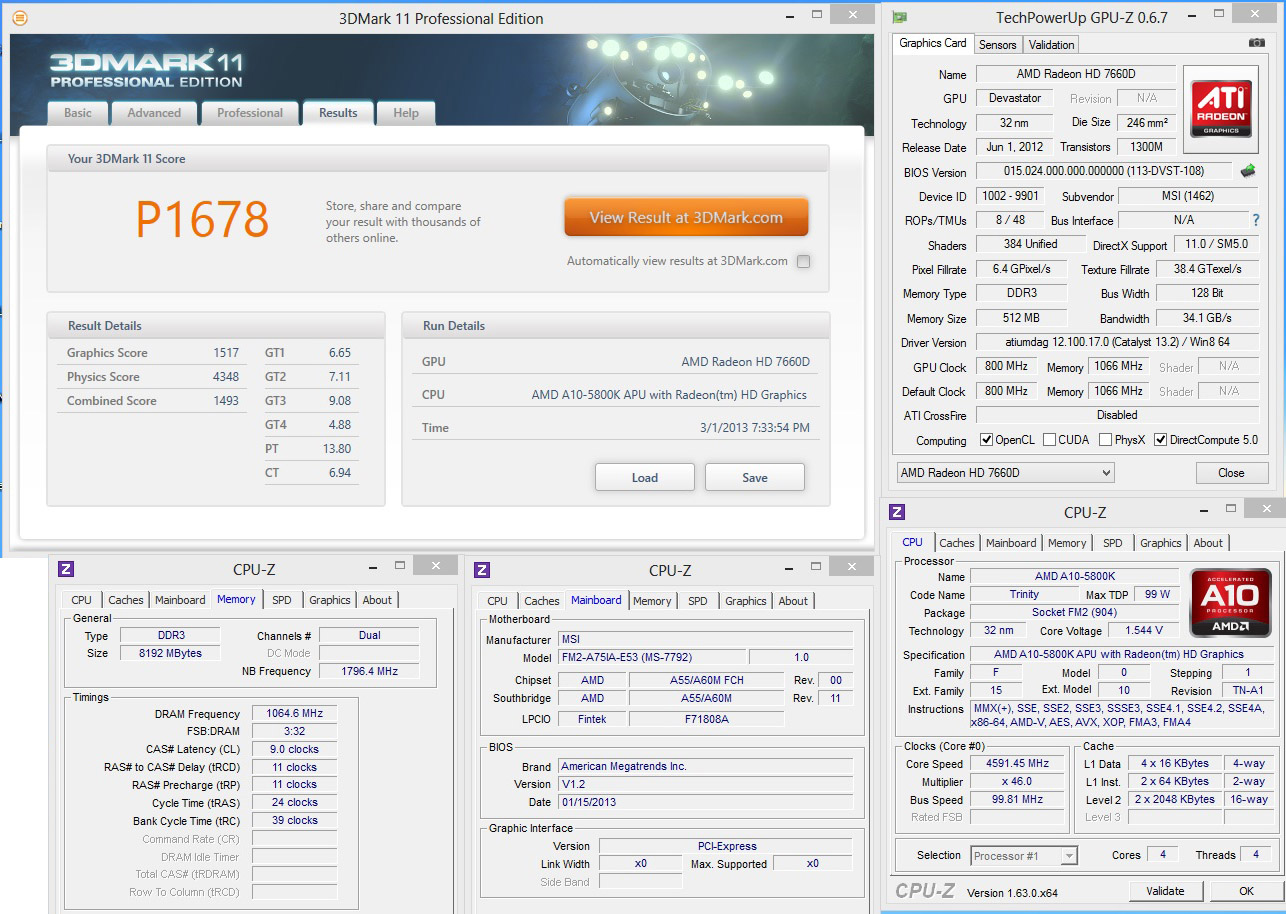Save the BIOS using the green chip icon
The width and height of the screenshot is (1286, 914).
pyautogui.click(x=1248, y=171)
